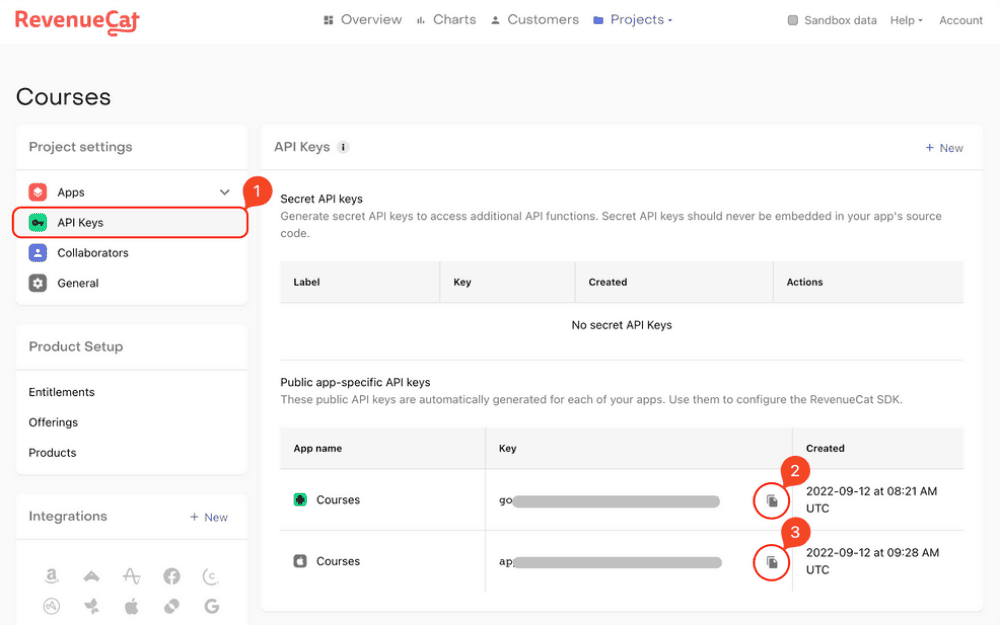Click the Amazon integration icon
This screenshot has height=625, width=1000.
click(x=51, y=576)
